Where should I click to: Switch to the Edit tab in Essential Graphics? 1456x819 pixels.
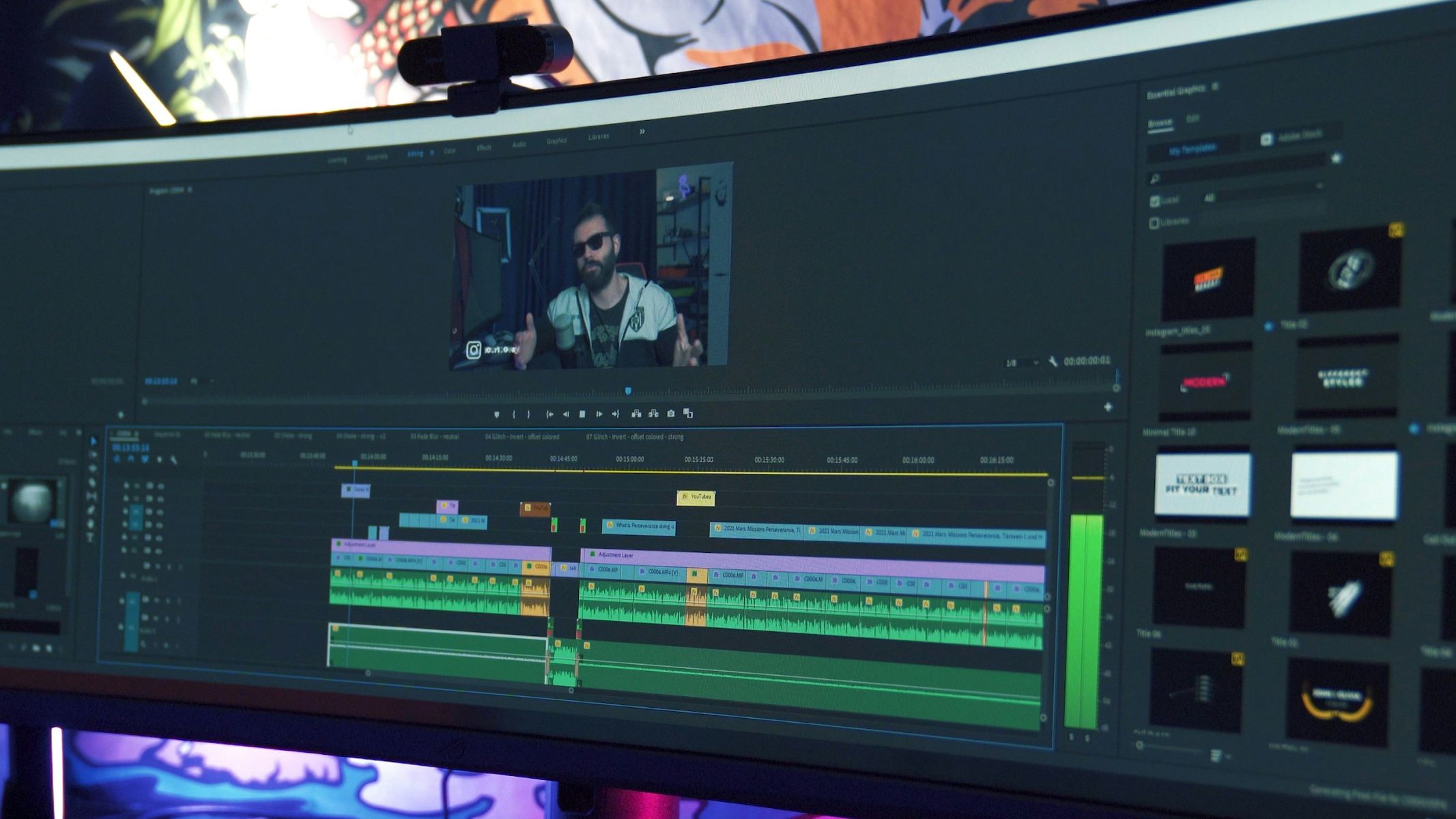[x=1193, y=118]
